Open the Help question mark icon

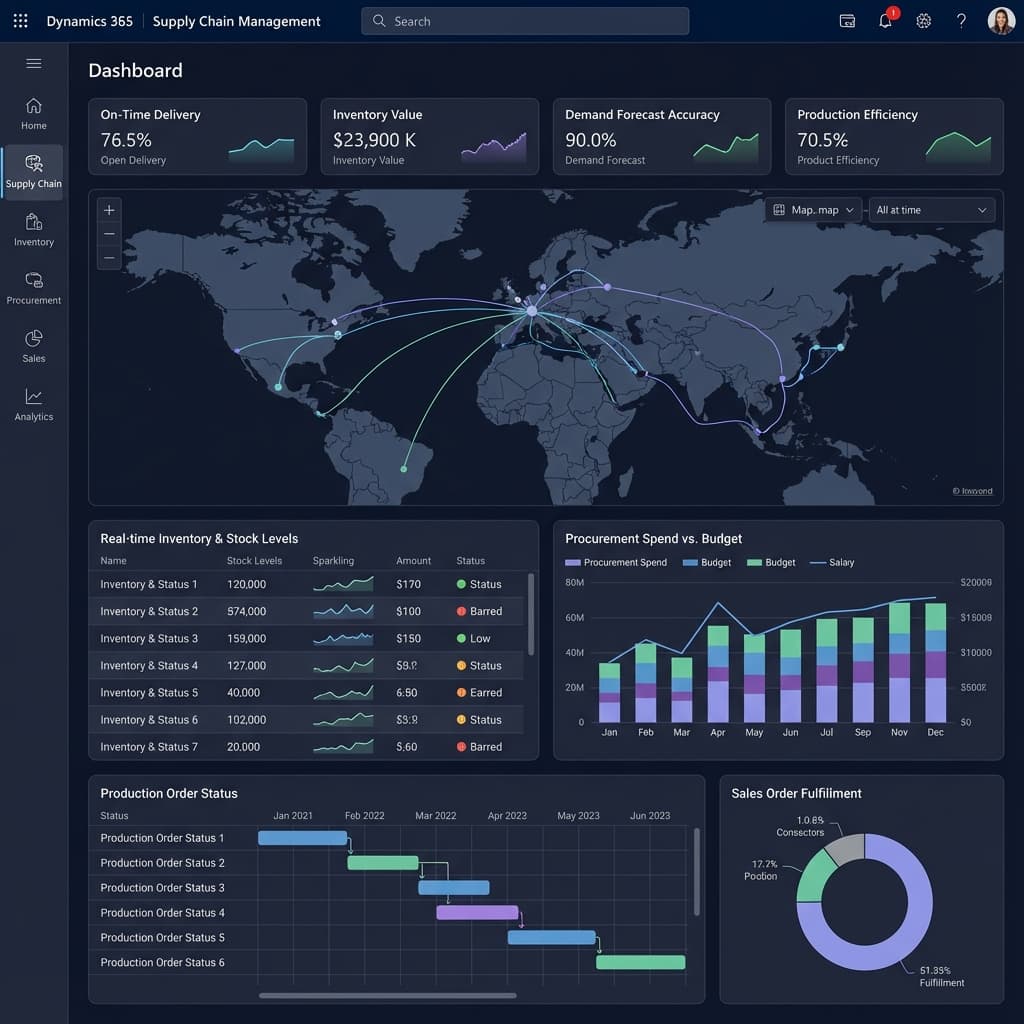pos(961,20)
